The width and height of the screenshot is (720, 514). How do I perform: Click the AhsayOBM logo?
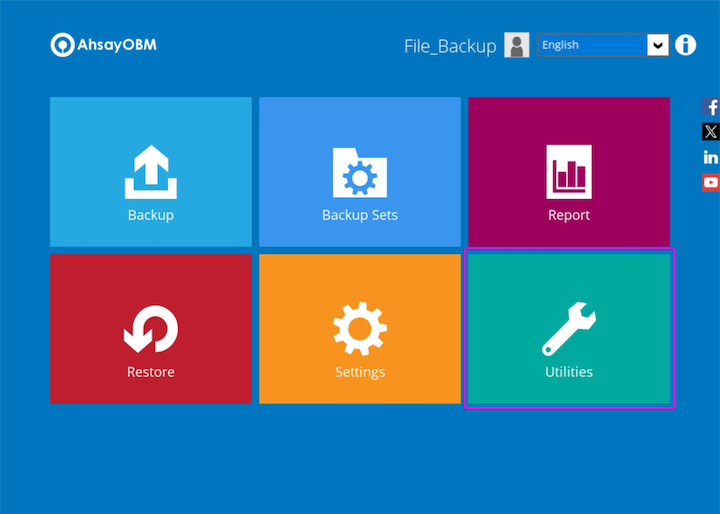click(104, 45)
